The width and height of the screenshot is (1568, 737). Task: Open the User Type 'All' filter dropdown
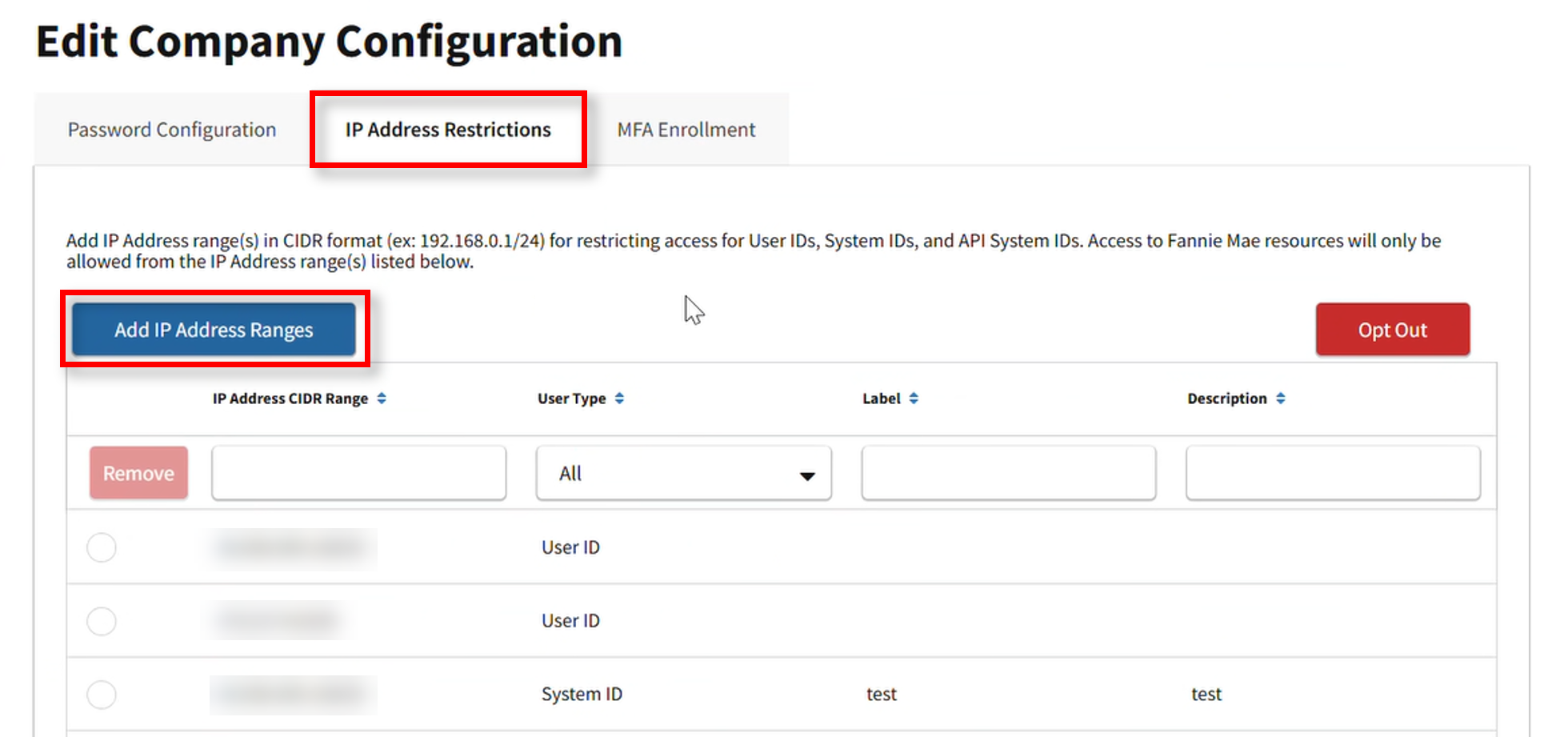coord(684,474)
